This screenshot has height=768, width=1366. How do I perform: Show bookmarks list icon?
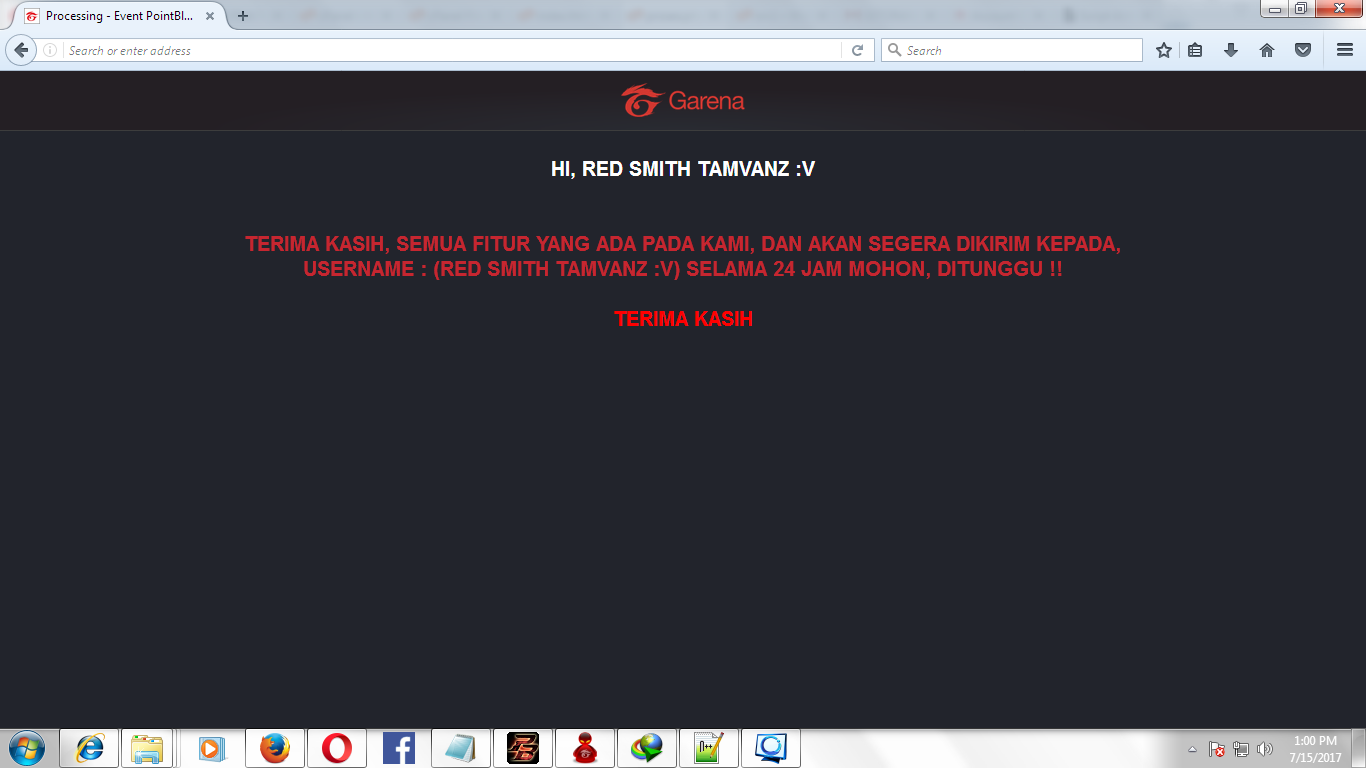pyautogui.click(x=1195, y=50)
